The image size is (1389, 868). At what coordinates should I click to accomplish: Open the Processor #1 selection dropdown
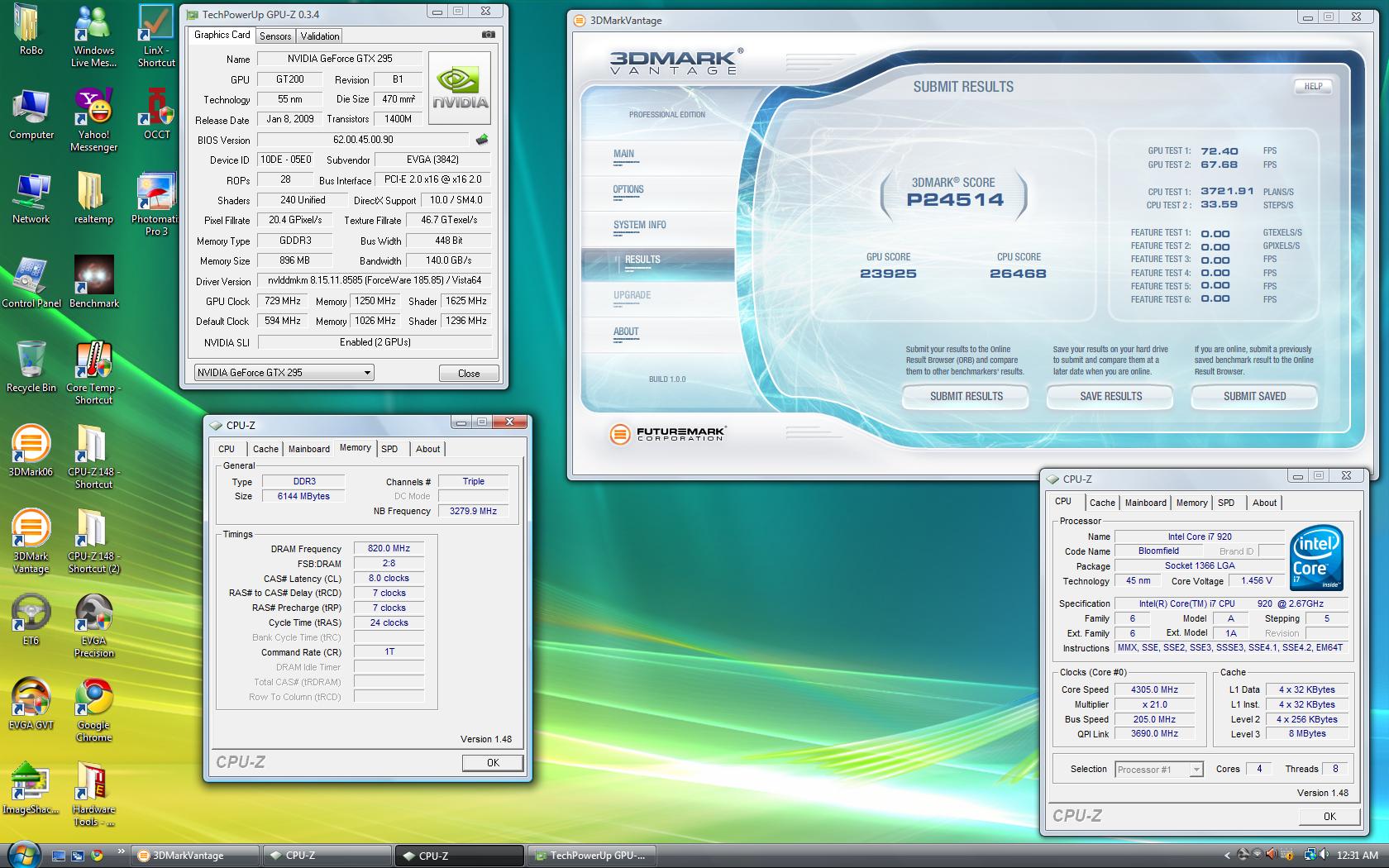[x=1158, y=770]
